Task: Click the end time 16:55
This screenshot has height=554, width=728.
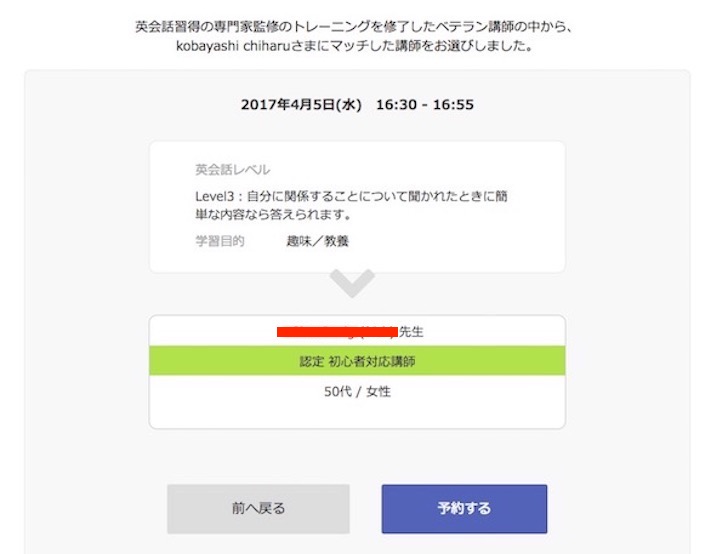Action: click(453, 104)
